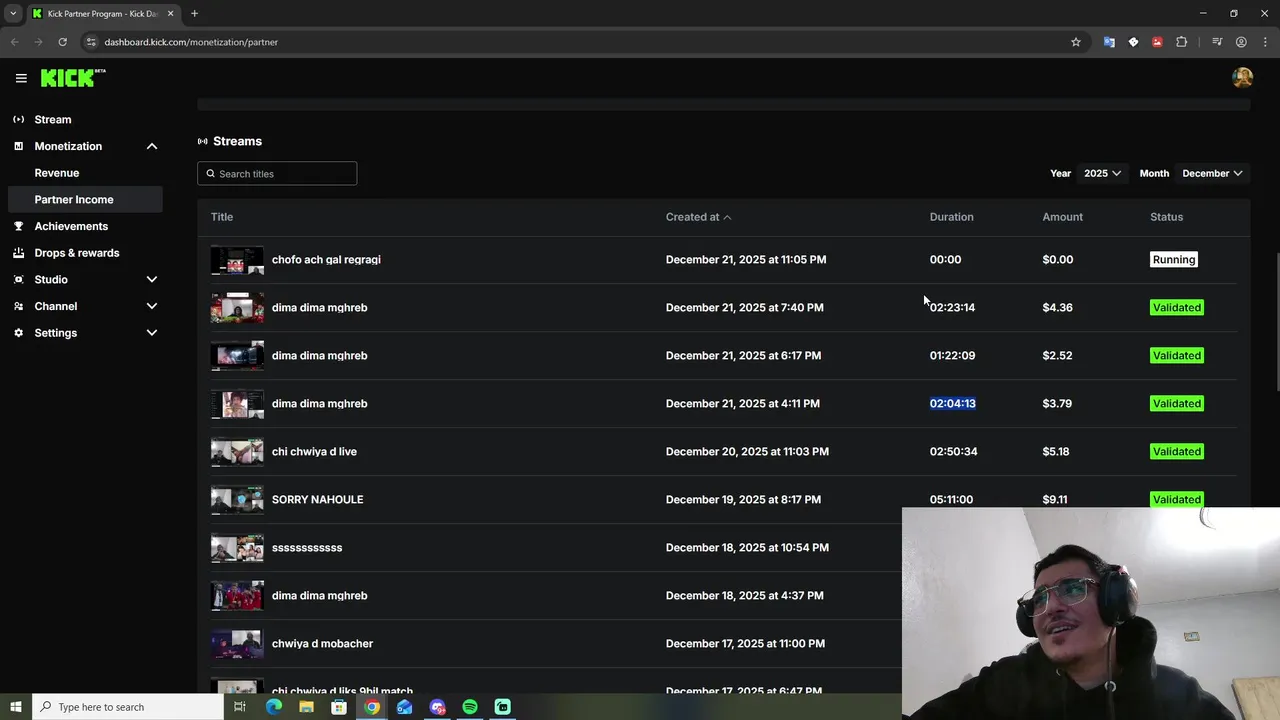
Task: Click the Running status badge
Action: point(1174,260)
